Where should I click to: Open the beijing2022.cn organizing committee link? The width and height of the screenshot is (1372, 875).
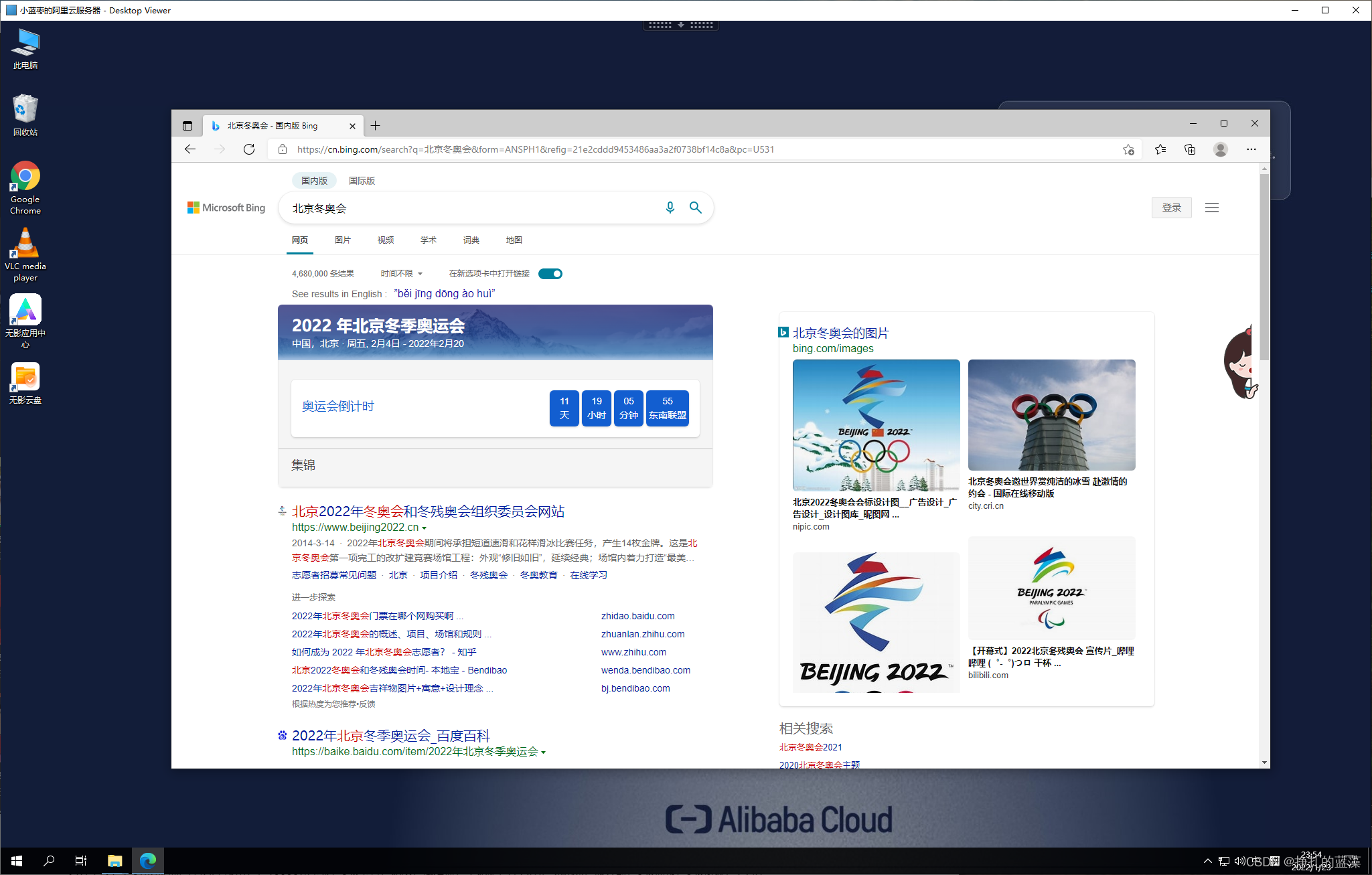[429, 511]
